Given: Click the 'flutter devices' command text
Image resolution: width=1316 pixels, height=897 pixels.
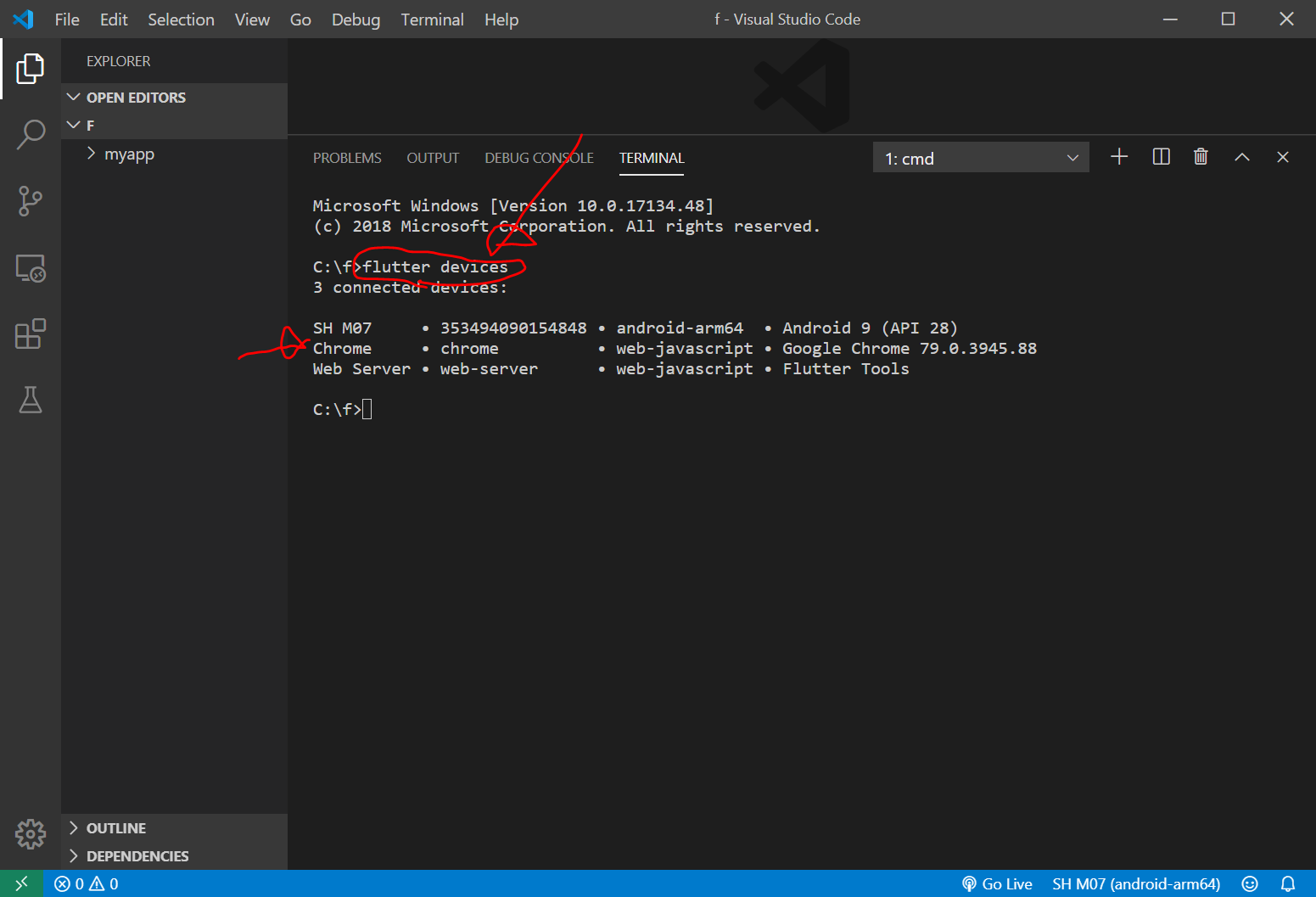Looking at the screenshot, I should 435,267.
